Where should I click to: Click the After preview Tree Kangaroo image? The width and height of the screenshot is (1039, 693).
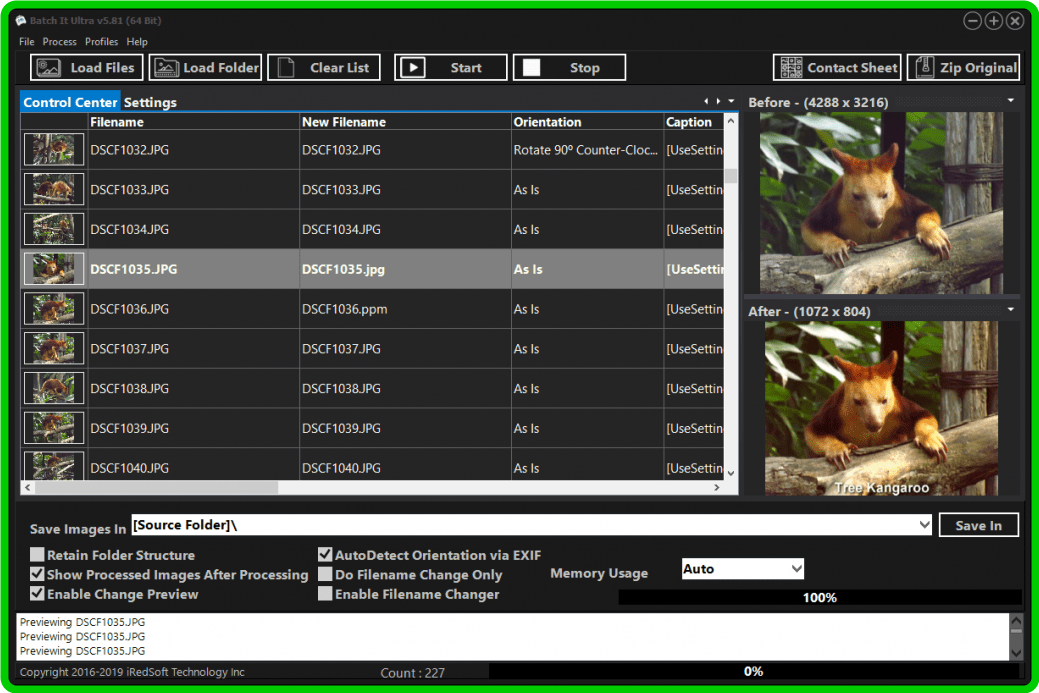pyautogui.click(x=881, y=408)
